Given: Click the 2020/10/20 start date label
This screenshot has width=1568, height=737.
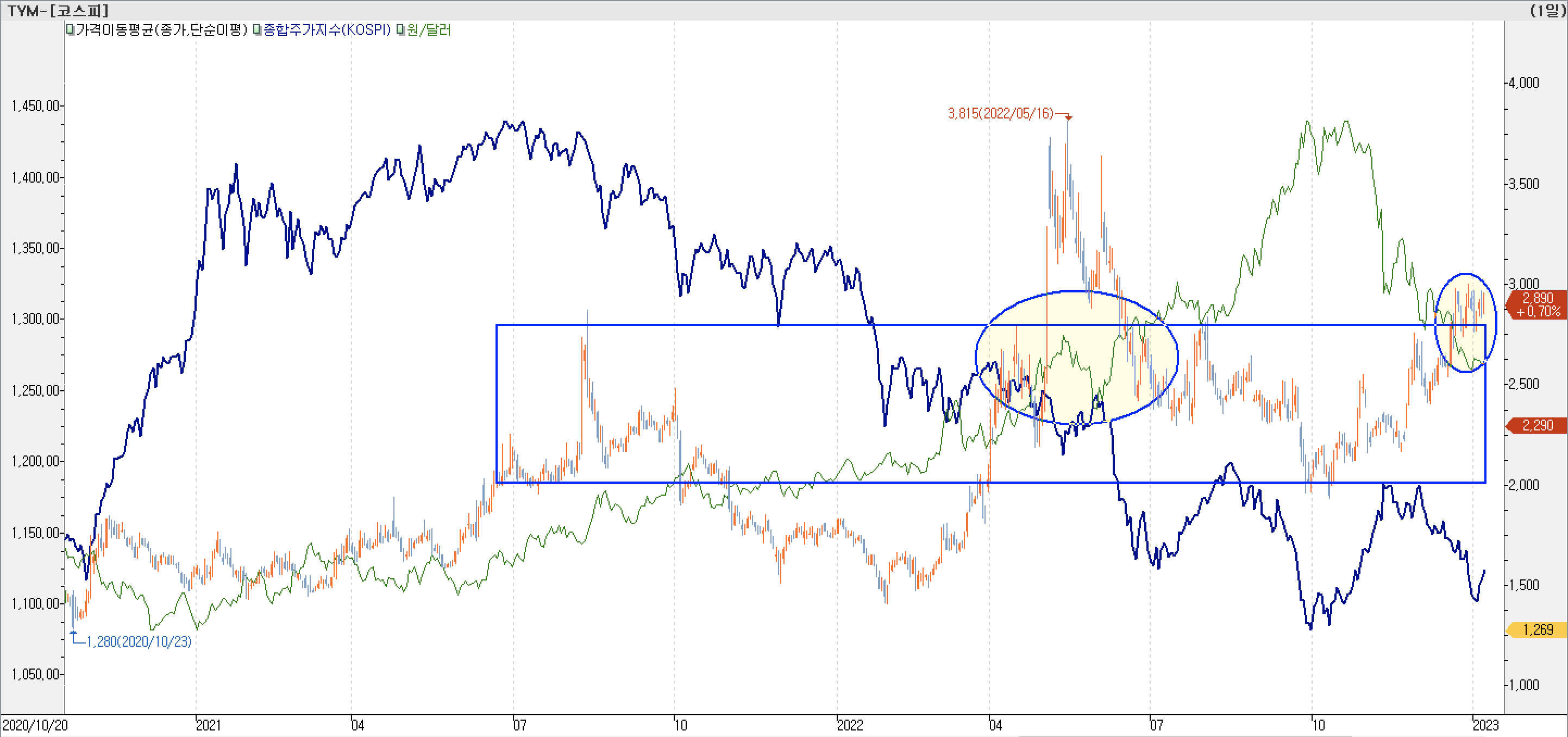Looking at the screenshot, I should 35,725.
